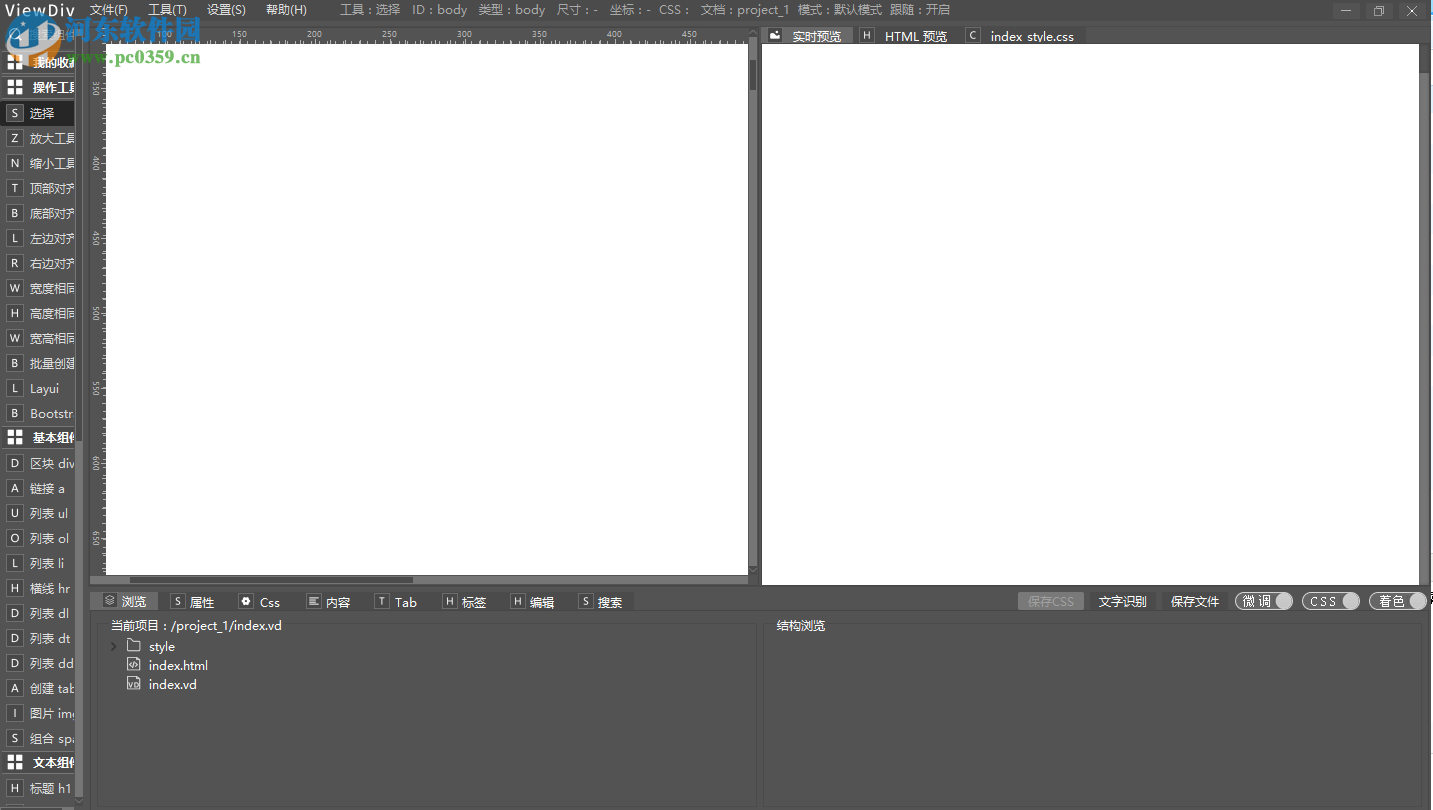Viewport: 1433px width, 810px height.
Task: Open the 工具(T) menu
Action: click(166, 9)
